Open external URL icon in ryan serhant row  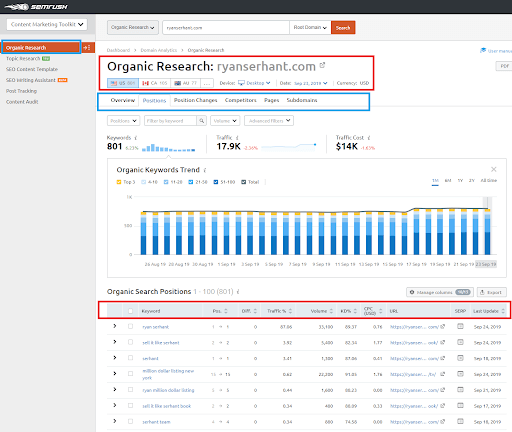[x=443, y=327]
